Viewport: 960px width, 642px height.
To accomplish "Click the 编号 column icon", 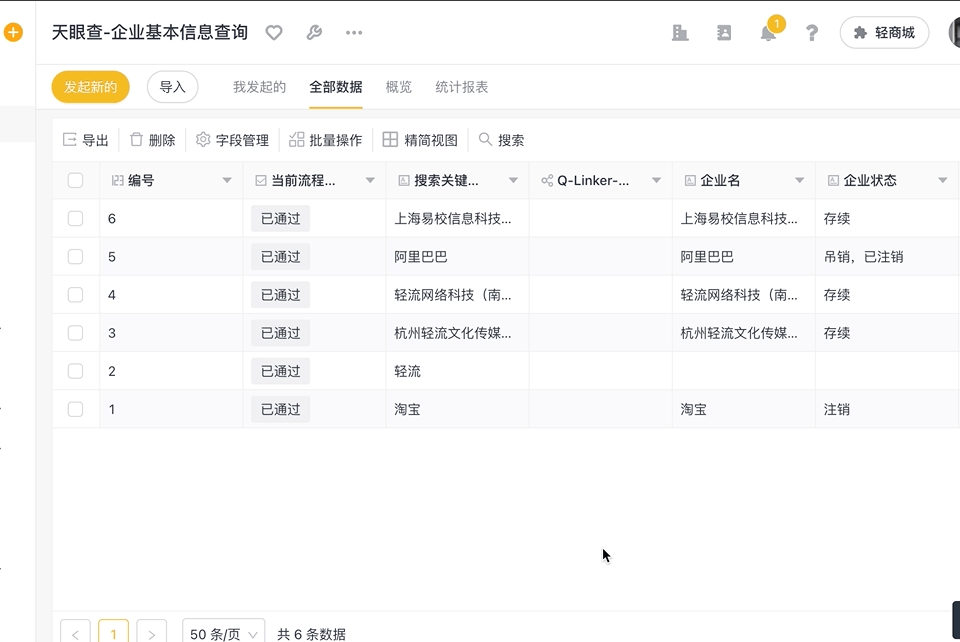I will [118, 181].
